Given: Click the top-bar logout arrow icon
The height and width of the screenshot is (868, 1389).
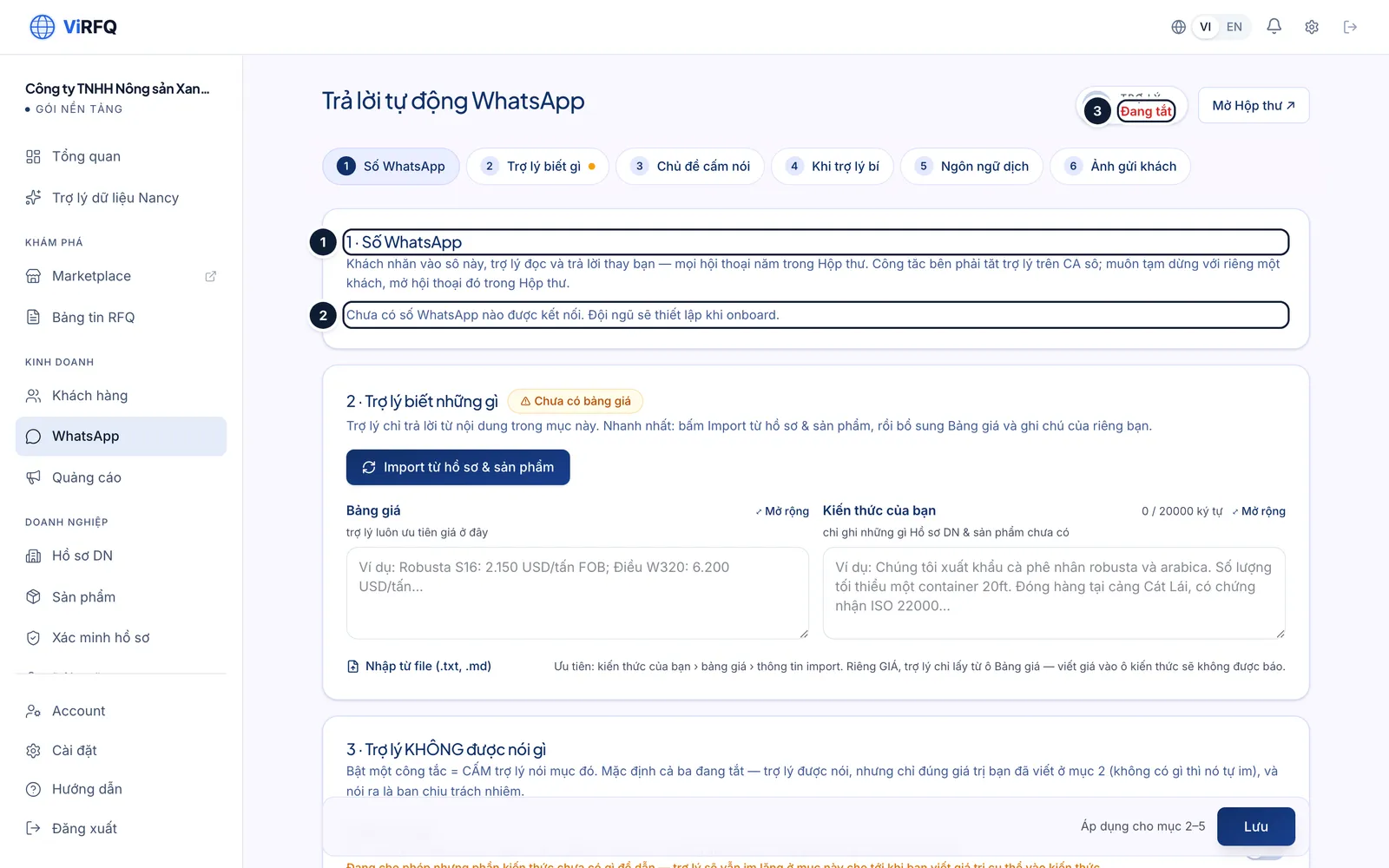Looking at the screenshot, I should (1350, 27).
